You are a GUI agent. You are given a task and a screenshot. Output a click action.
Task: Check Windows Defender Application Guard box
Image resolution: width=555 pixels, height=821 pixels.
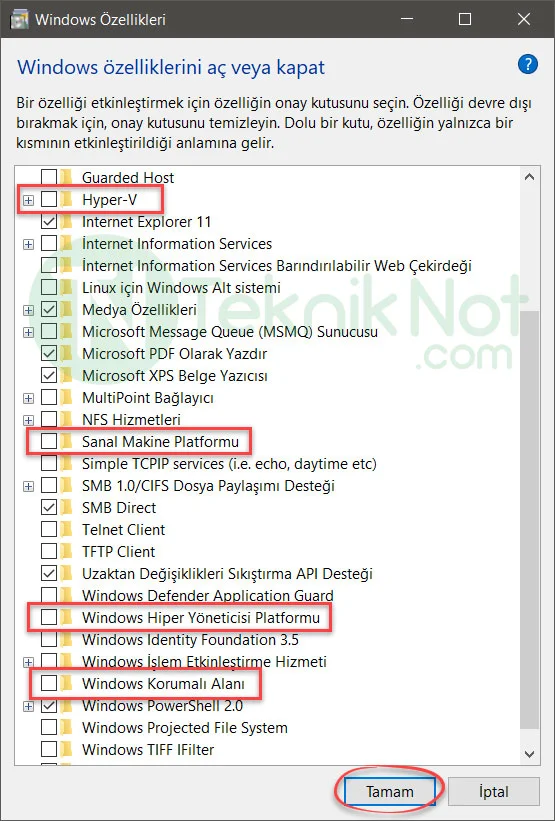[x=49, y=595]
